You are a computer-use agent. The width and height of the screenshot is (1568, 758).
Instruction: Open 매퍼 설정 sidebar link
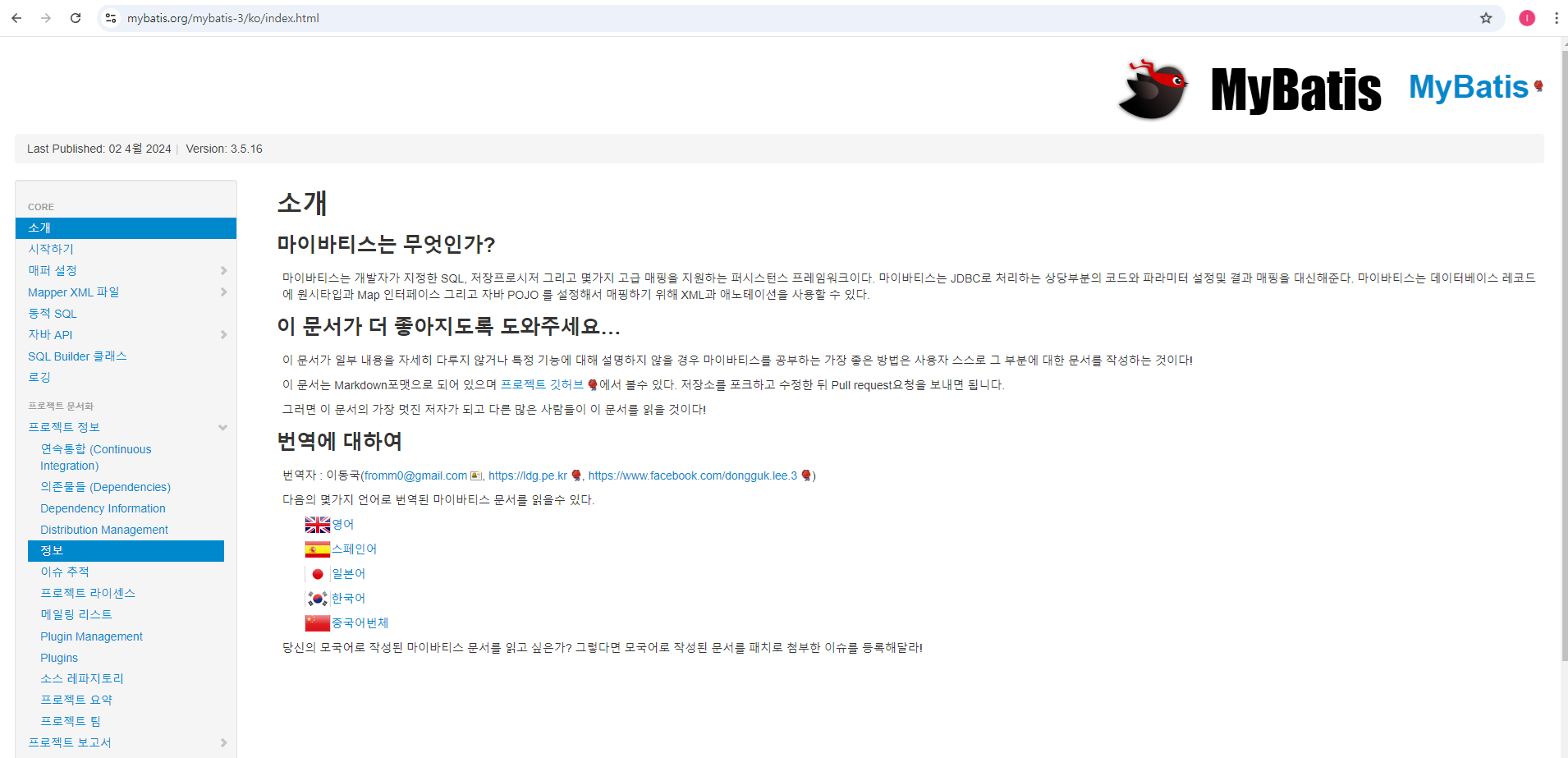(53, 270)
